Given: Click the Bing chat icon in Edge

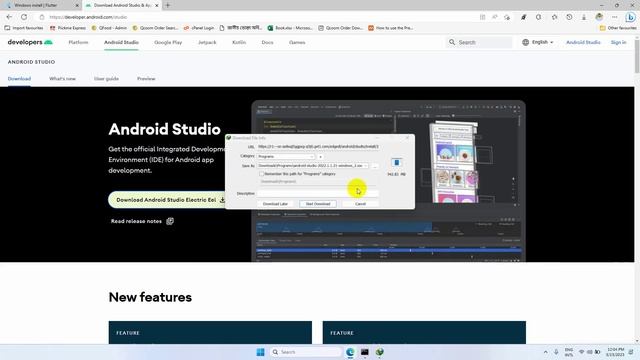Looking at the screenshot, I should pos(630,17).
